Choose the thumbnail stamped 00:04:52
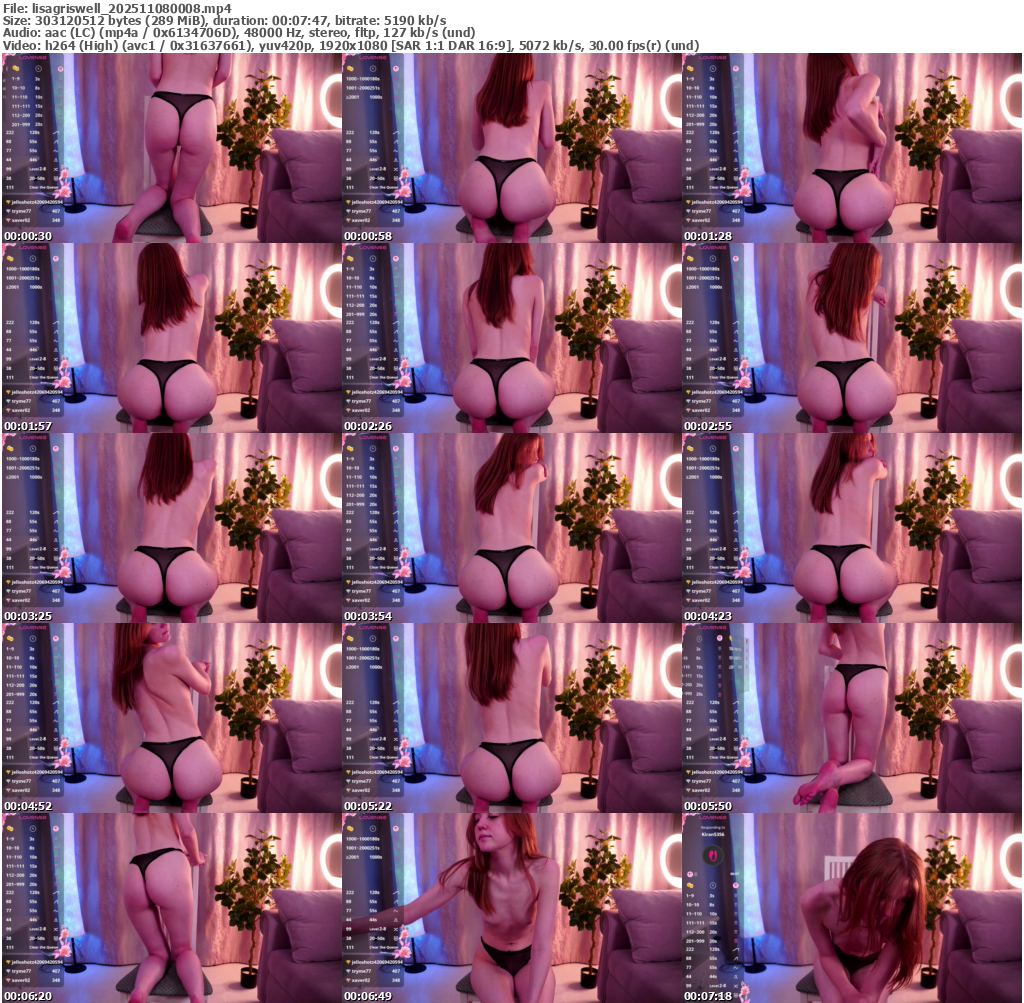This screenshot has width=1024, height=1003. coord(172,718)
